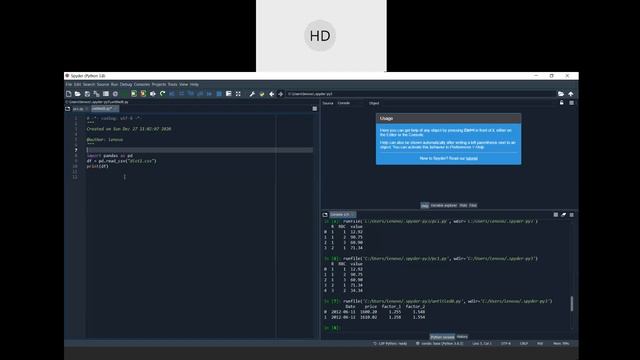Open the Projects menu
This screenshot has height=360, width=640.
159,84
